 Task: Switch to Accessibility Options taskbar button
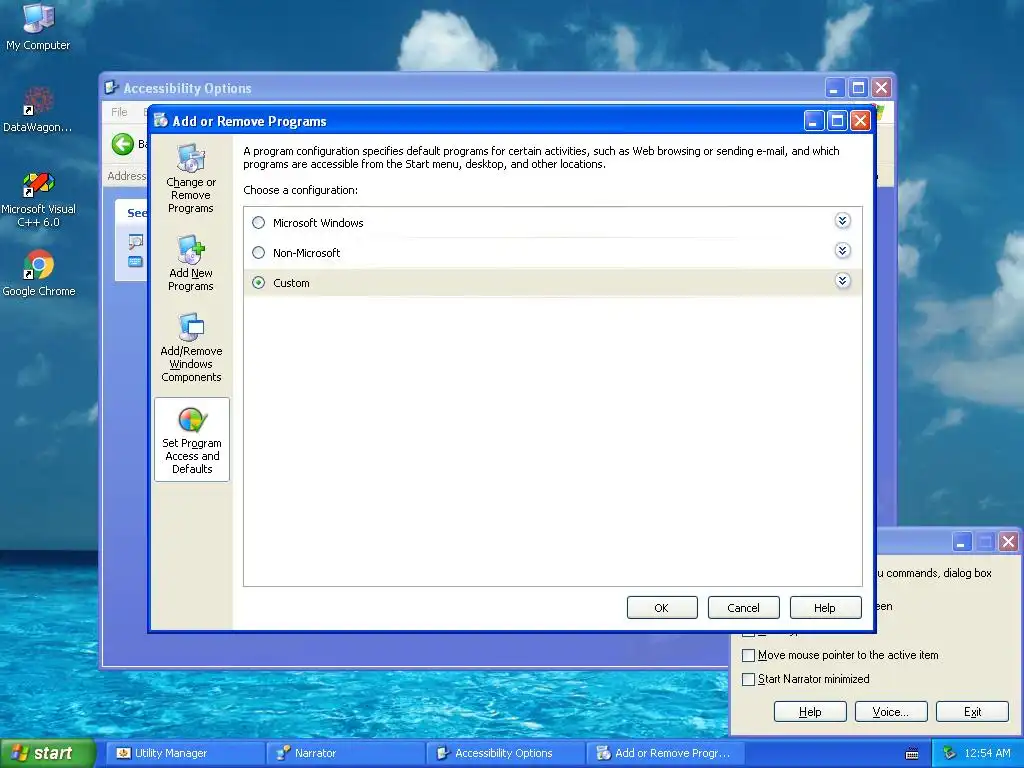click(505, 753)
